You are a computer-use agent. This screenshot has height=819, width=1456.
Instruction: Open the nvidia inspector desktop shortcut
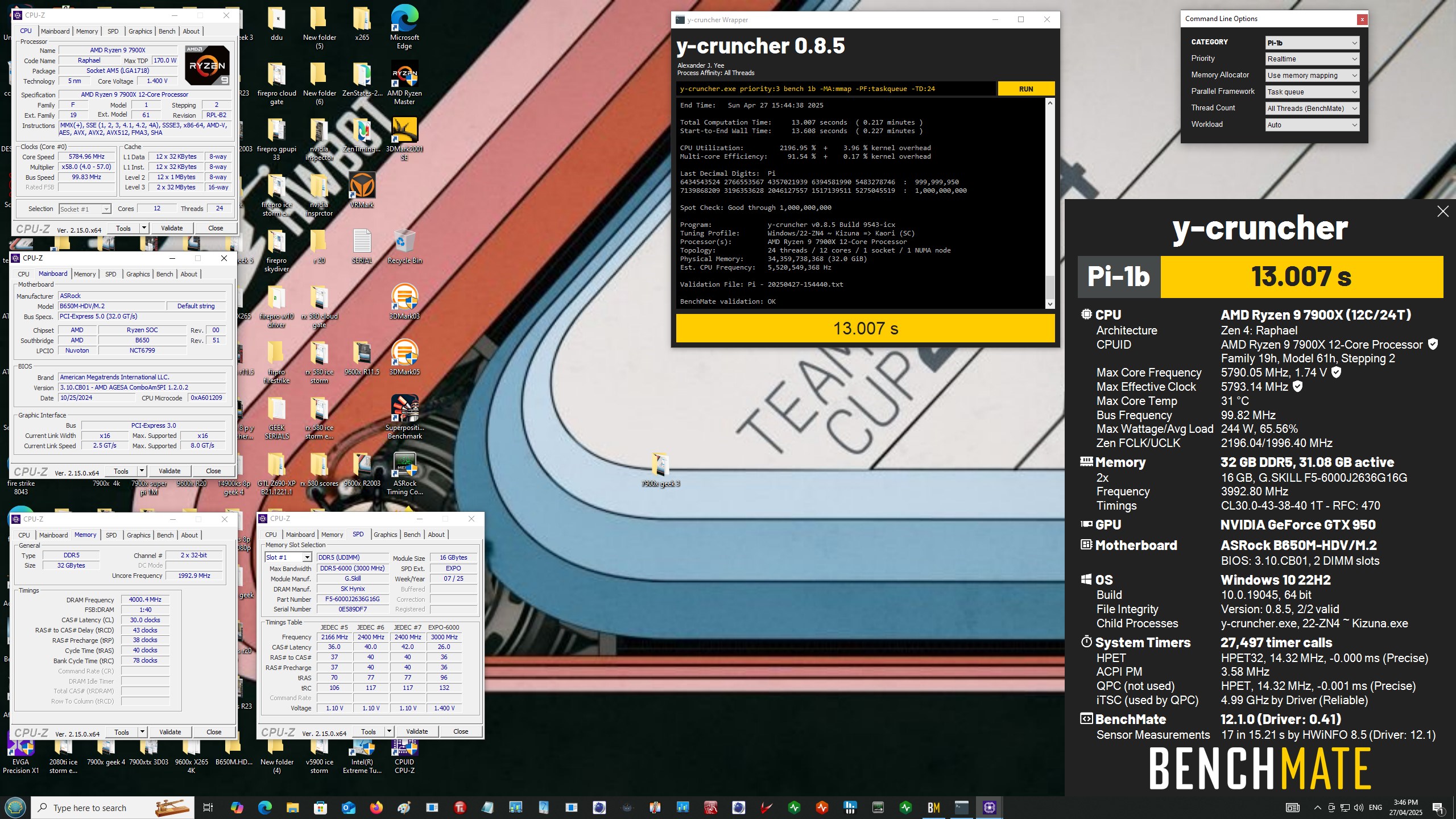coord(319,139)
